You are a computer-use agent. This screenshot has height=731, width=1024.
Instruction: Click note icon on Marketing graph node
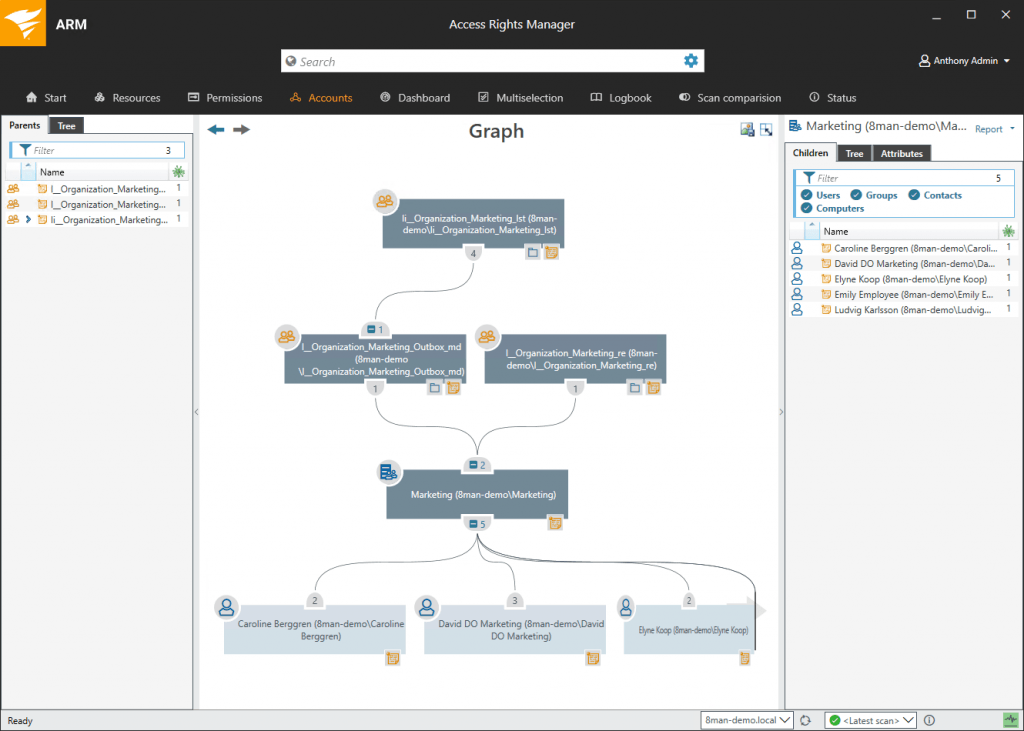tap(554, 523)
